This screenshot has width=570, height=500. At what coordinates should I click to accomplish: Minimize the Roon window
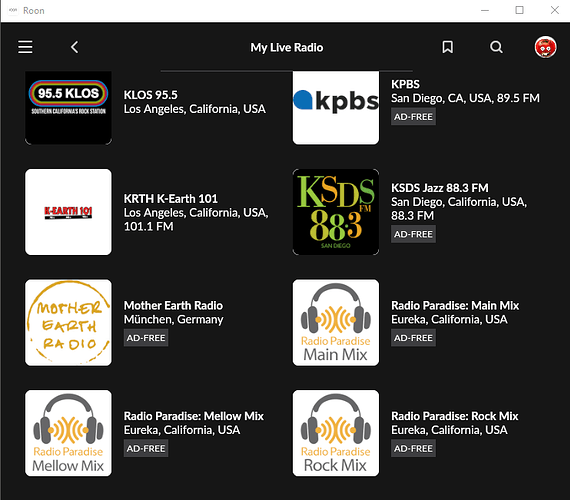coord(485,10)
